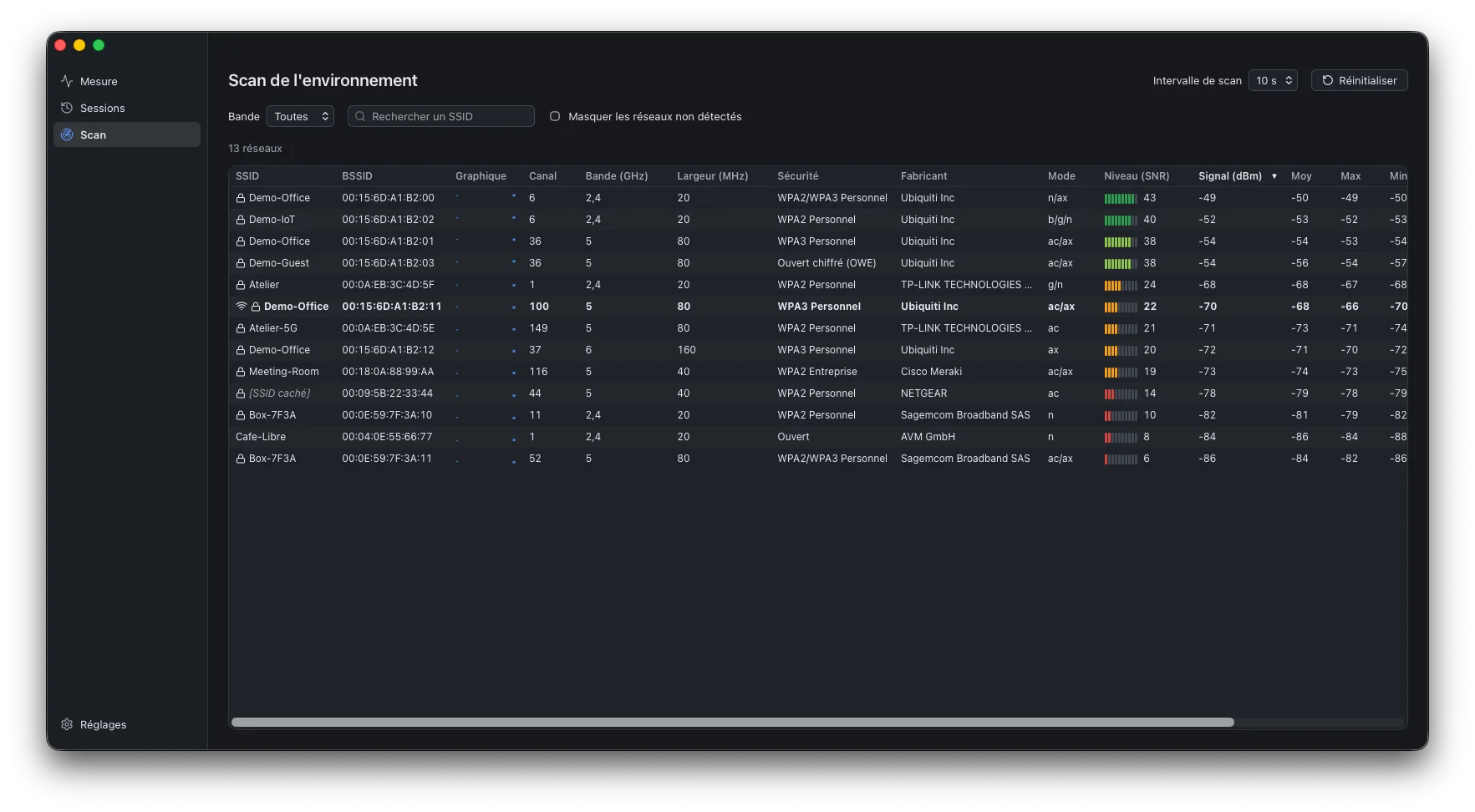Click the Réinitialiser button
The height and width of the screenshot is (812, 1475).
(x=1360, y=80)
